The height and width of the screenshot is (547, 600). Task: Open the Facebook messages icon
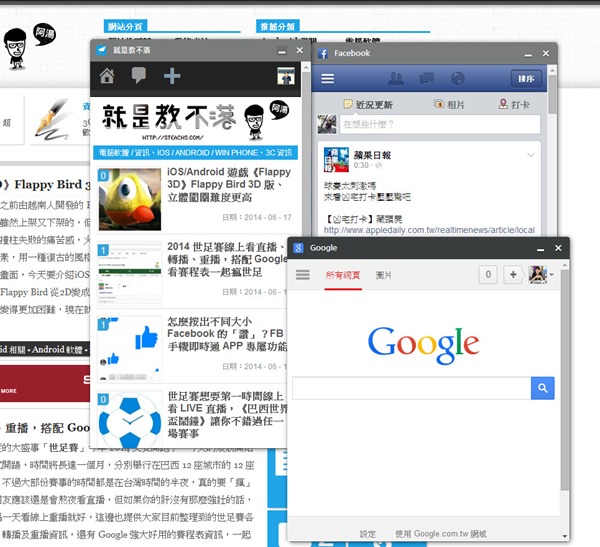coord(427,78)
